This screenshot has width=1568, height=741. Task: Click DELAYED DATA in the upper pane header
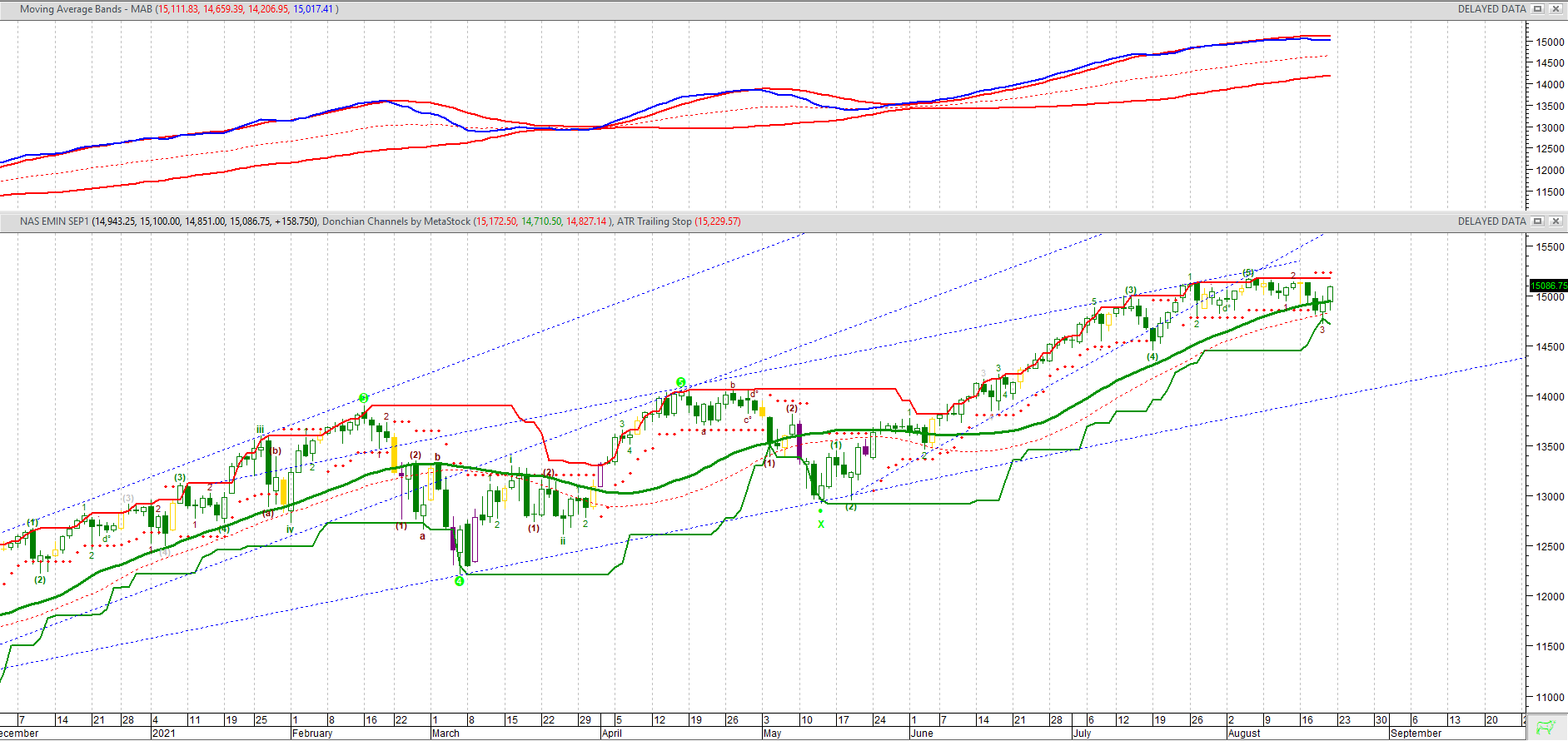1491,9
